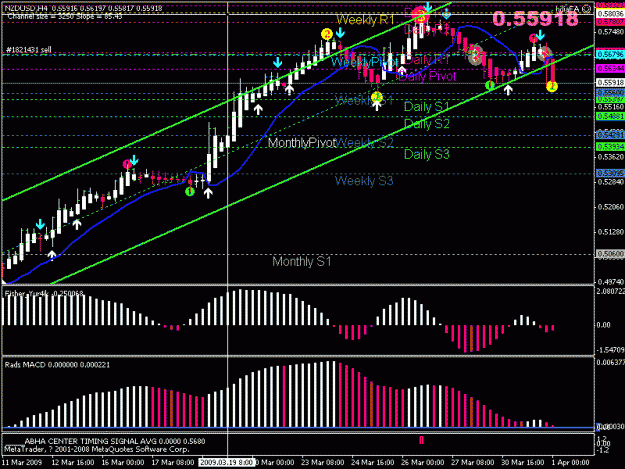This screenshot has height=469, width=625.
Task: Click the 0.006377 MACD scale value
Action: pyautogui.click(x=610, y=362)
